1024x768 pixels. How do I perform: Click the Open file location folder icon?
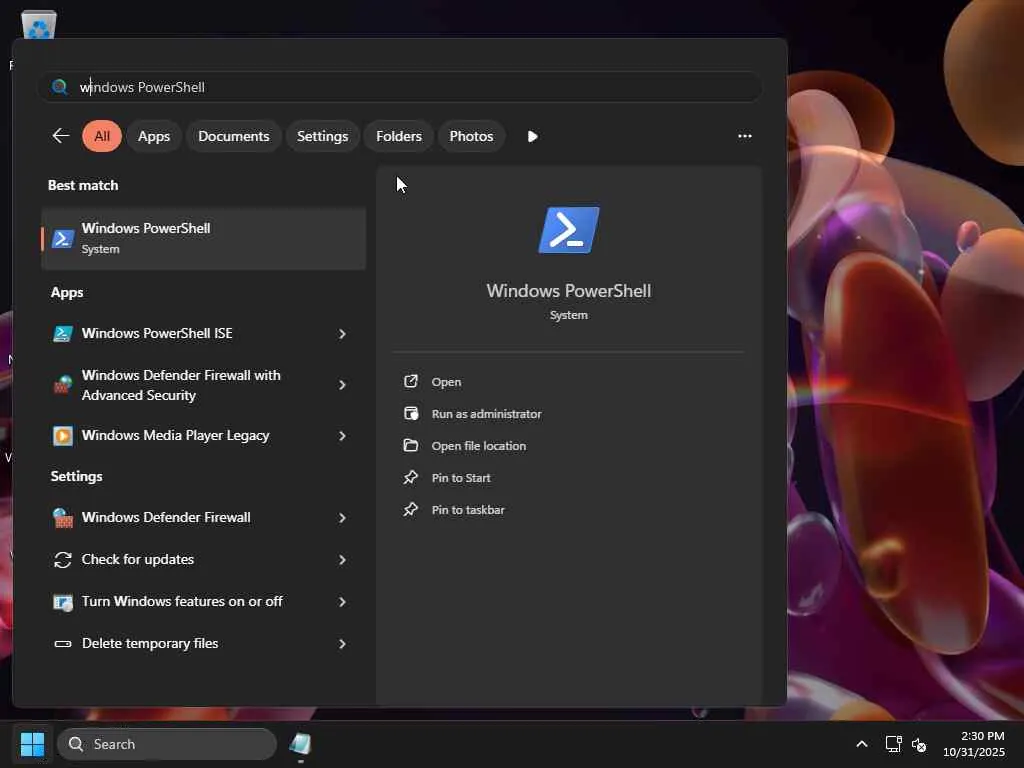[411, 445]
